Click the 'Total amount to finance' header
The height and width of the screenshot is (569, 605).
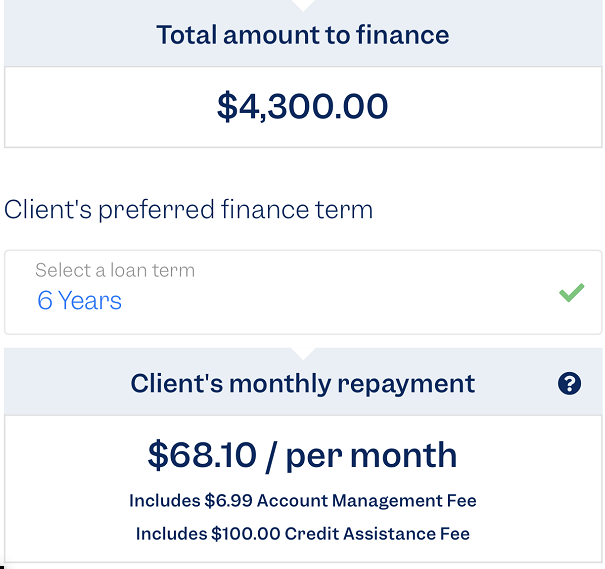pos(303,35)
